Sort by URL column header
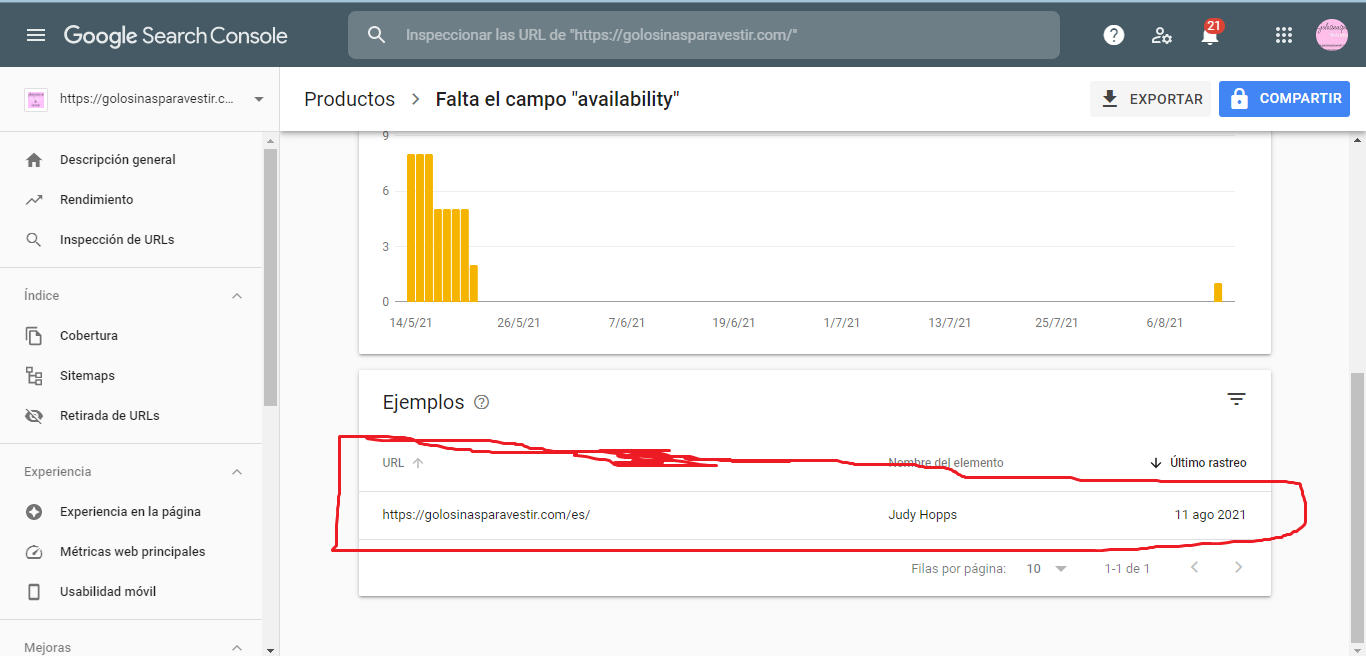 pyautogui.click(x=403, y=462)
